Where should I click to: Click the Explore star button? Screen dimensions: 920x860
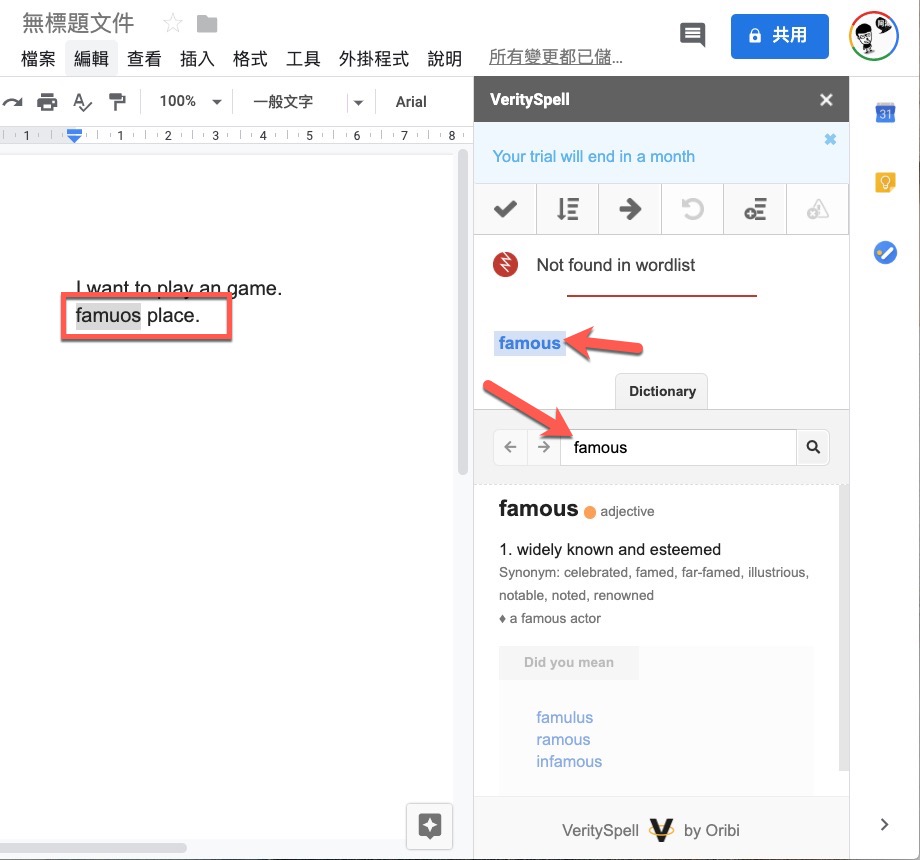pyautogui.click(x=429, y=826)
